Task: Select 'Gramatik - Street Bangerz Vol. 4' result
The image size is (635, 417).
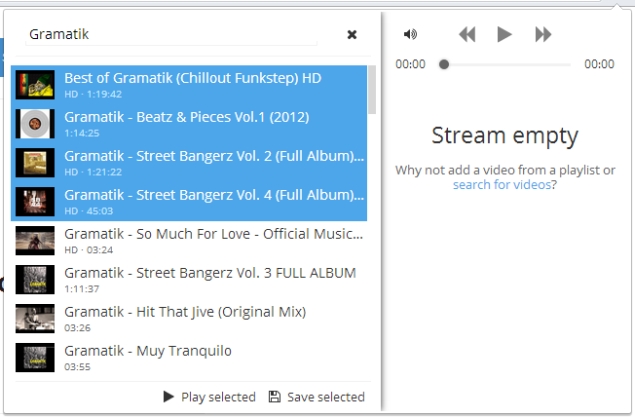Action: click(189, 201)
